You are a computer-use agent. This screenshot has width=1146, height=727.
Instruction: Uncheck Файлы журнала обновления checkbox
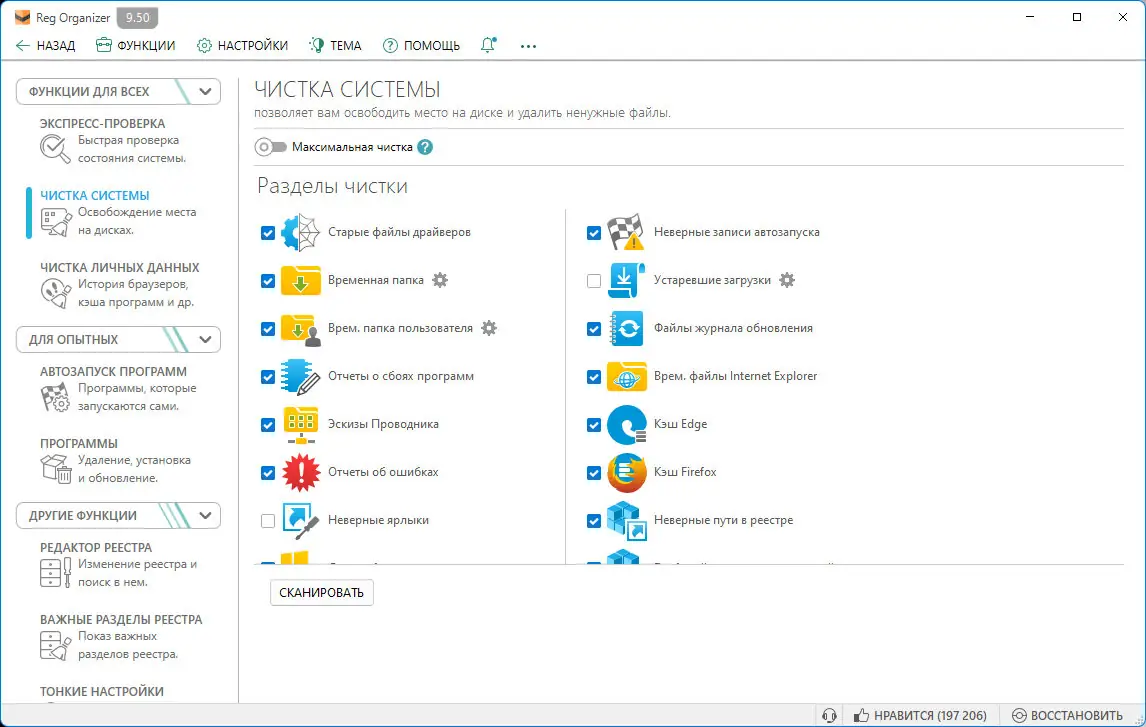point(593,330)
